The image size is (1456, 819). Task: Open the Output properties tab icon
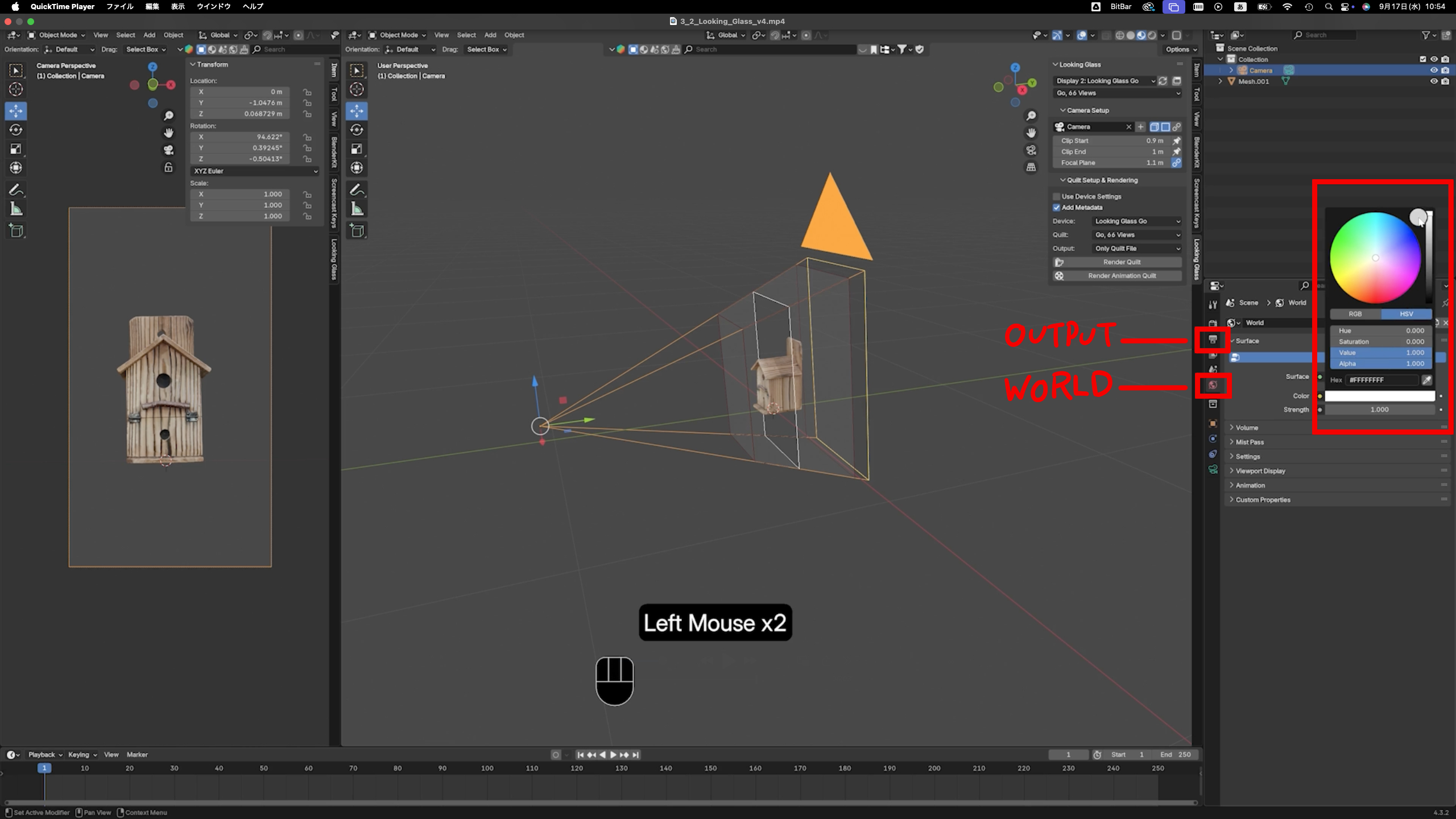[x=1213, y=340]
